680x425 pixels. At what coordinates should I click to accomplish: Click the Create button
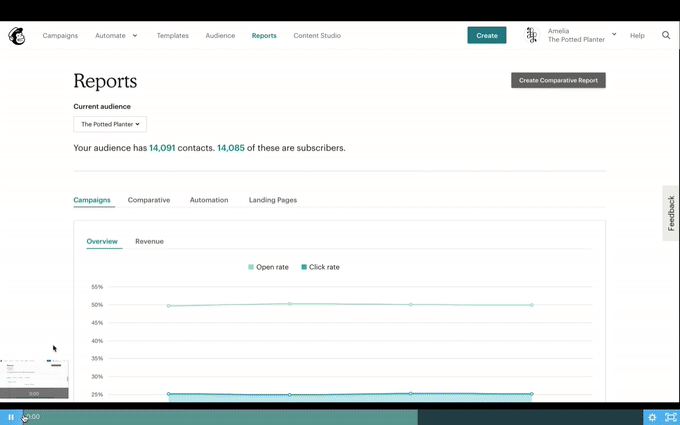click(487, 35)
